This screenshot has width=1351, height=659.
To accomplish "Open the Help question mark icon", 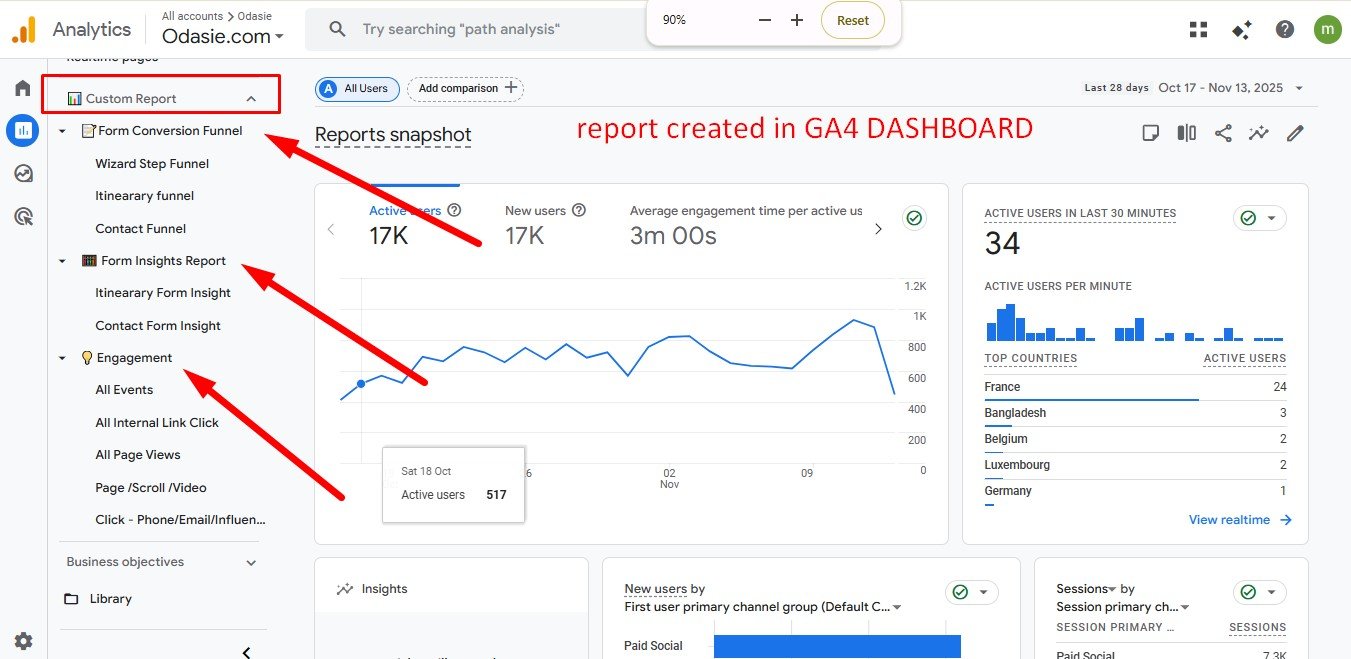I will [x=1285, y=29].
